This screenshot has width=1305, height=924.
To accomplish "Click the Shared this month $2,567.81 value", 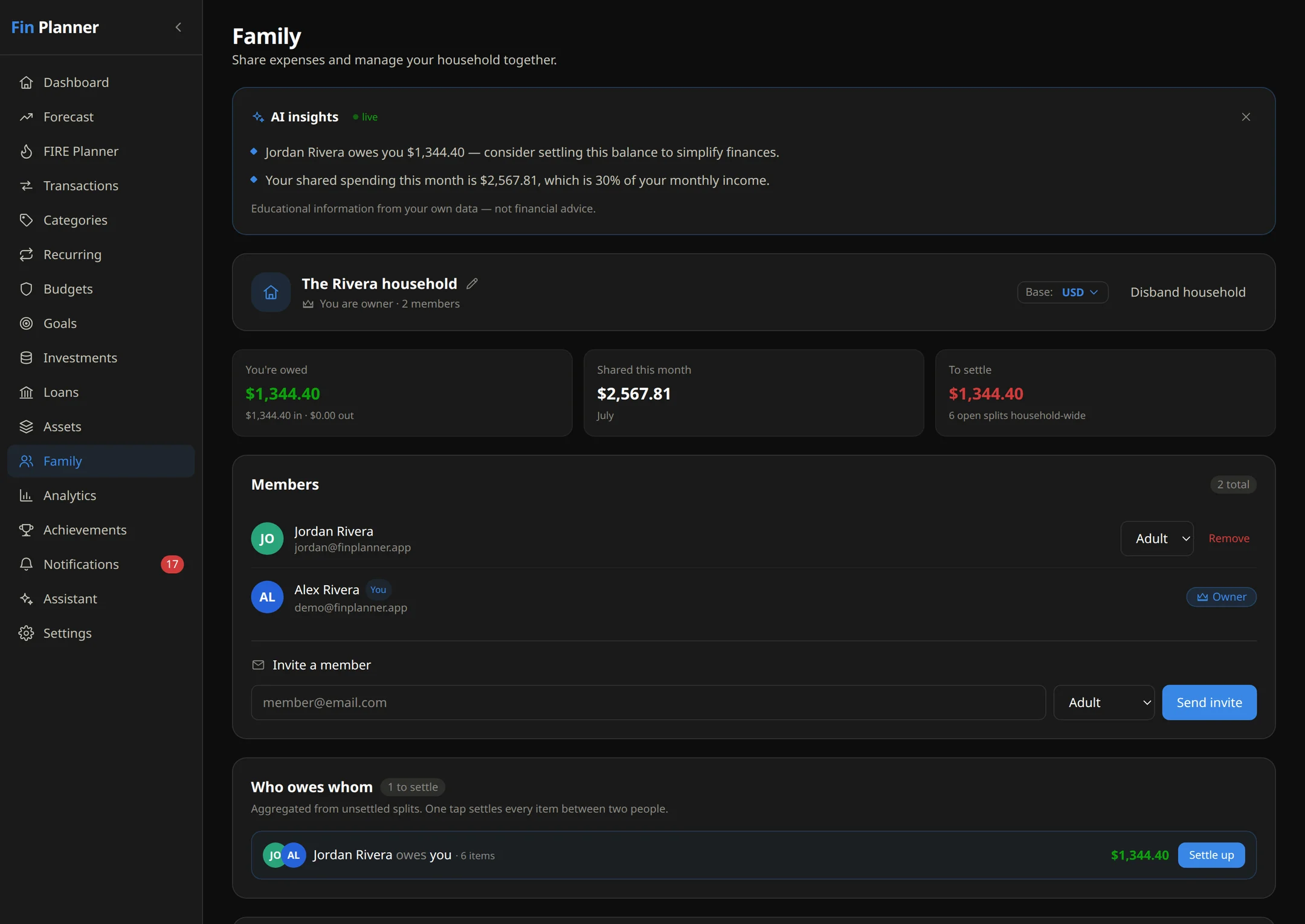I will point(634,394).
